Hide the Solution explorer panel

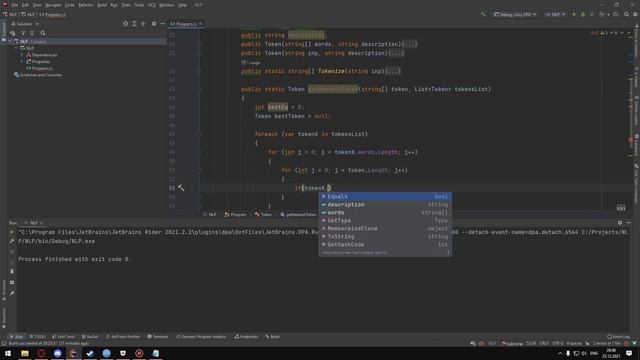coord(162,24)
